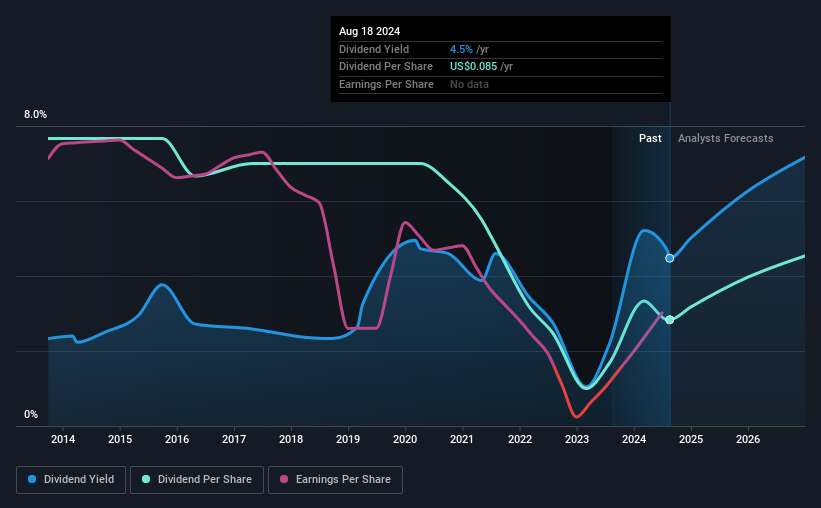This screenshot has width=821, height=508.
Task: Select the 2016 label on the x-axis
Action: (177, 439)
